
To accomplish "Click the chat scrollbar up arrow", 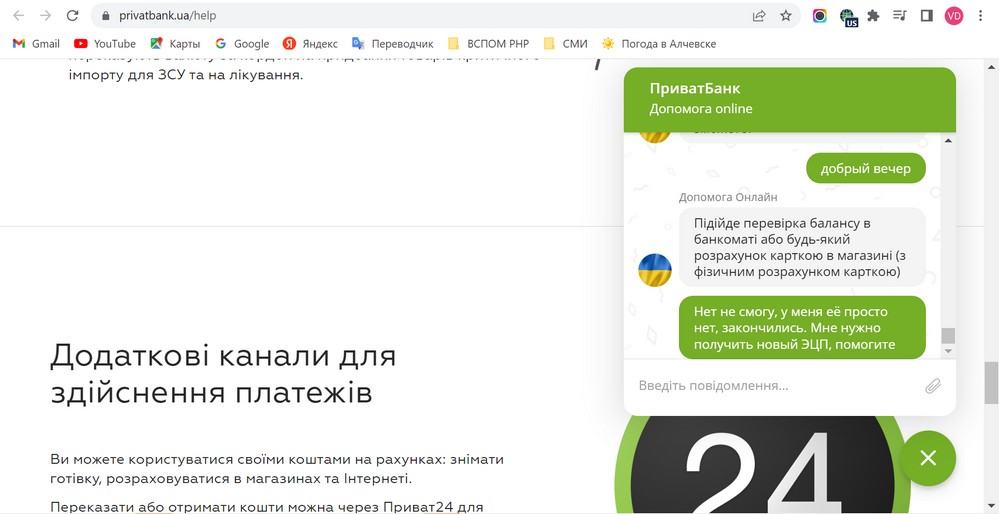I will (948, 140).
